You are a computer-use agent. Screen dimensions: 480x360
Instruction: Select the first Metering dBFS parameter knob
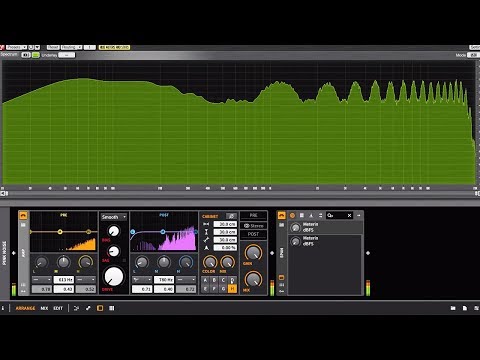pyautogui.click(x=295, y=227)
